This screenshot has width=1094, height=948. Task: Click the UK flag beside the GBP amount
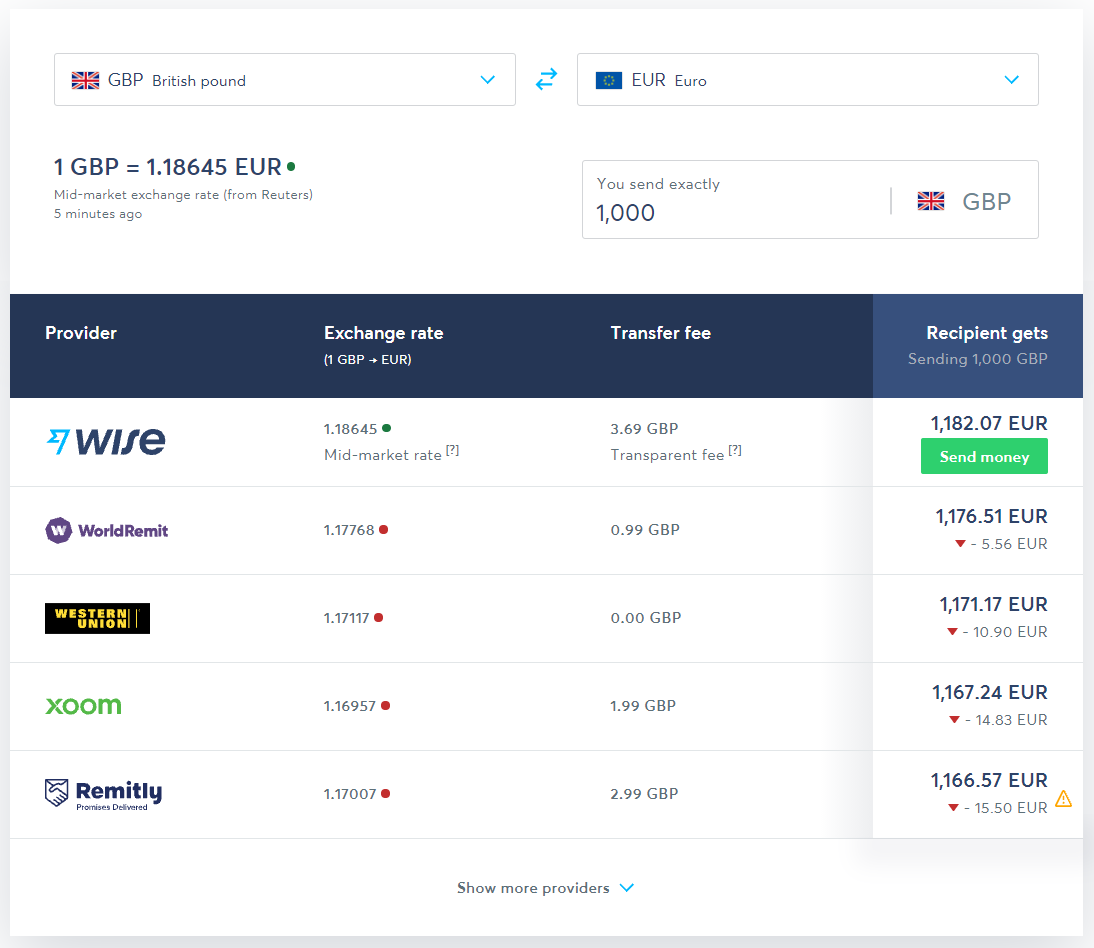pyautogui.click(x=931, y=201)
